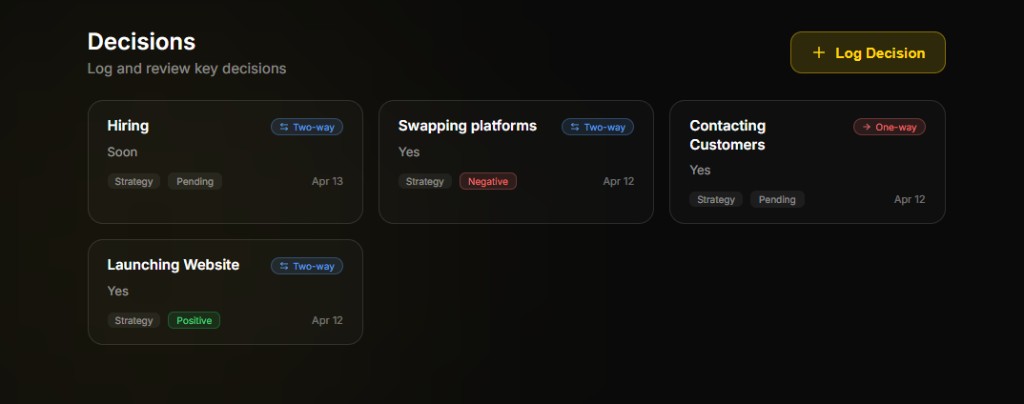
Task: Select the Contacting Customers card title
Action: click(727, 135)
